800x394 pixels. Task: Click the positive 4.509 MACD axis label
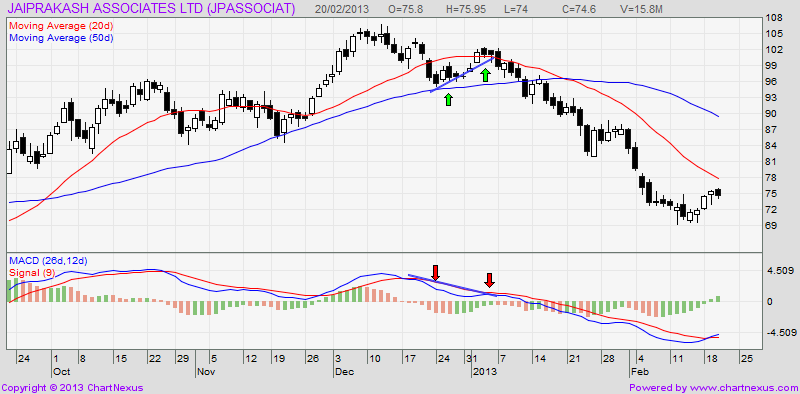click(779, 270)
